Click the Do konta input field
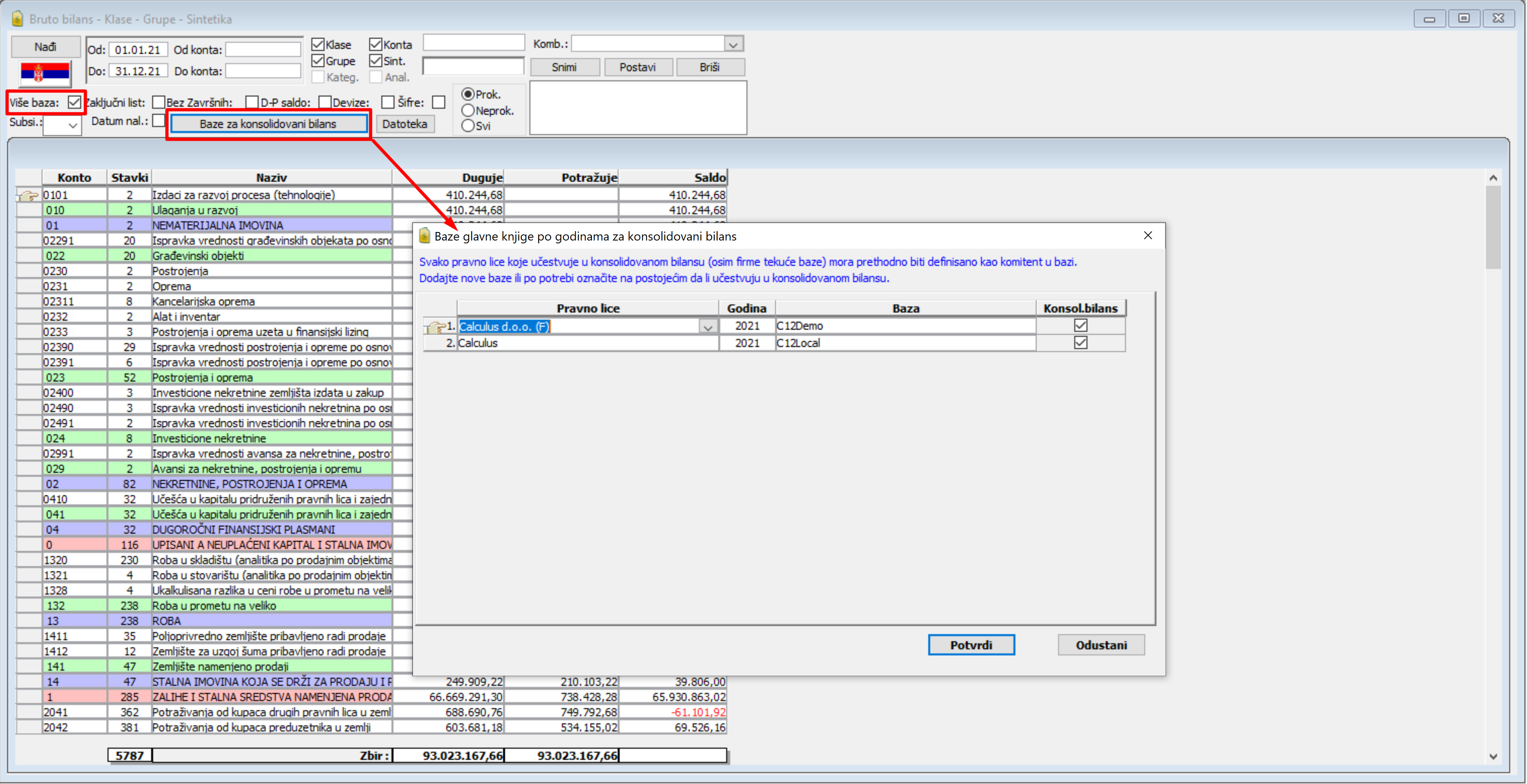The height and width of the screenshot is (784, 1527). (262, 71)
